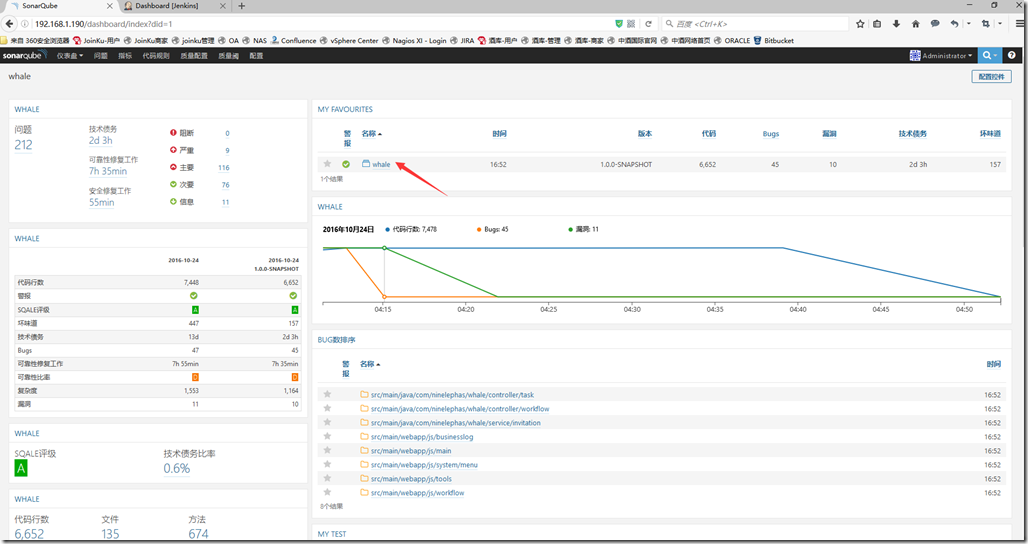Open the 指标 measures menu
1028x544 pixels.
tap(125, 56)
